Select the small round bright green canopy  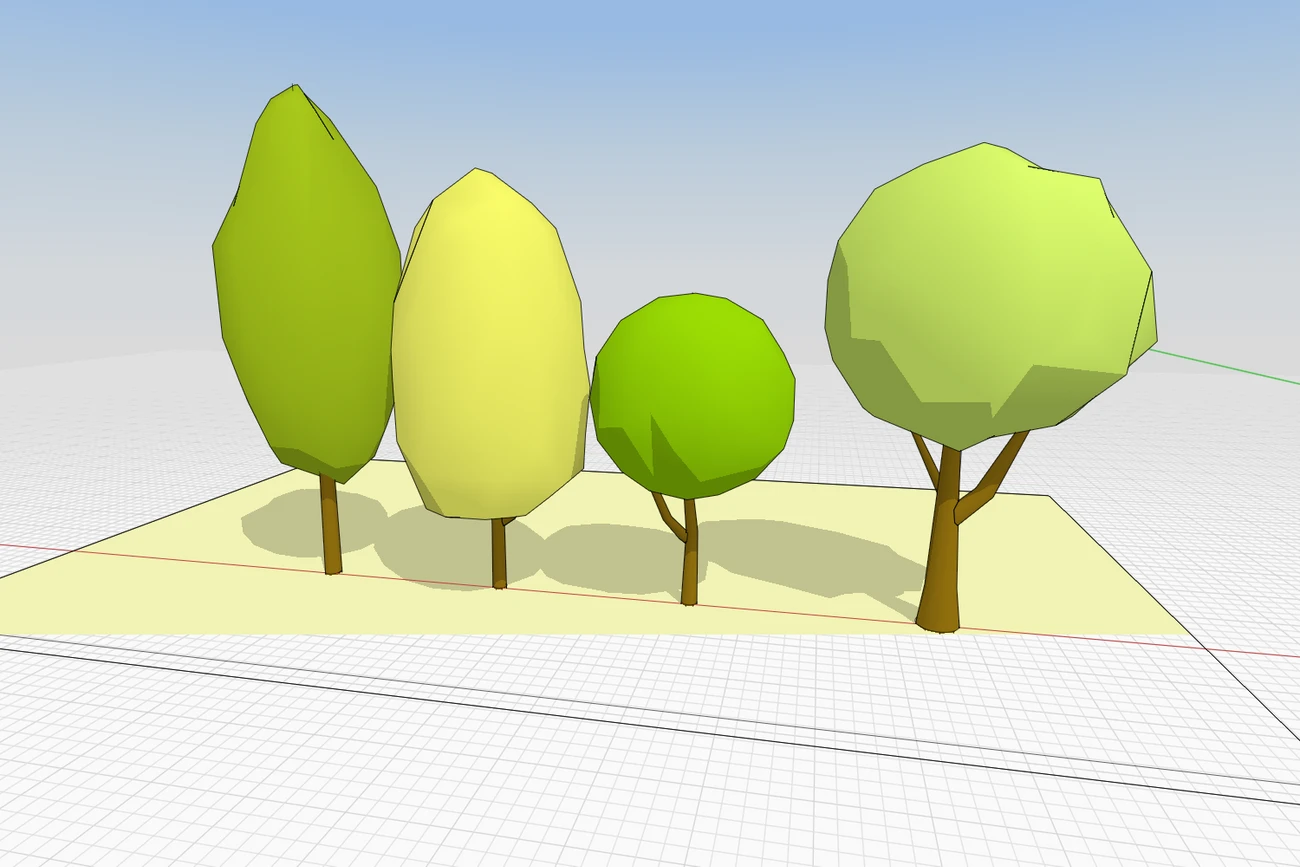(695, 390)
